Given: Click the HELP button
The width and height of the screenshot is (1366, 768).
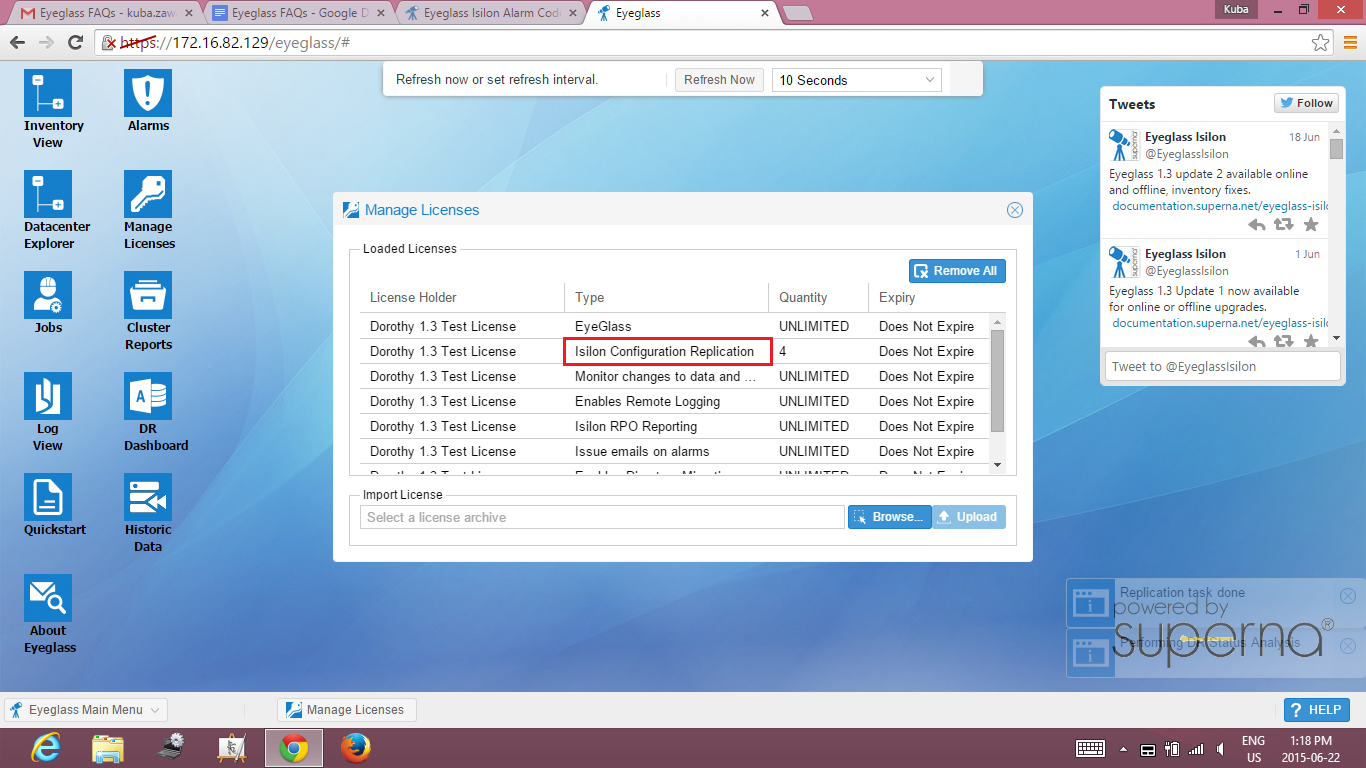Looking at the screenshot, I should (1316, 710).
